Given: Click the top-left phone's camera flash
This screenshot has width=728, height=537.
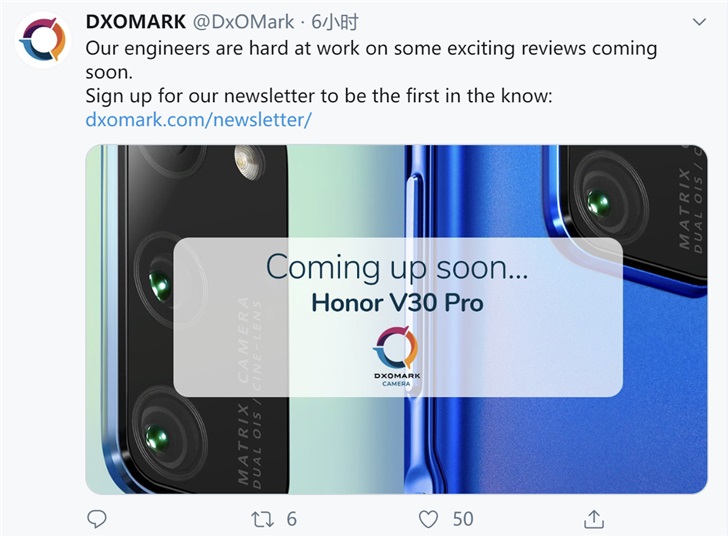Looking at the screenshot, I should pyautogui.click(x=245, y=160).
